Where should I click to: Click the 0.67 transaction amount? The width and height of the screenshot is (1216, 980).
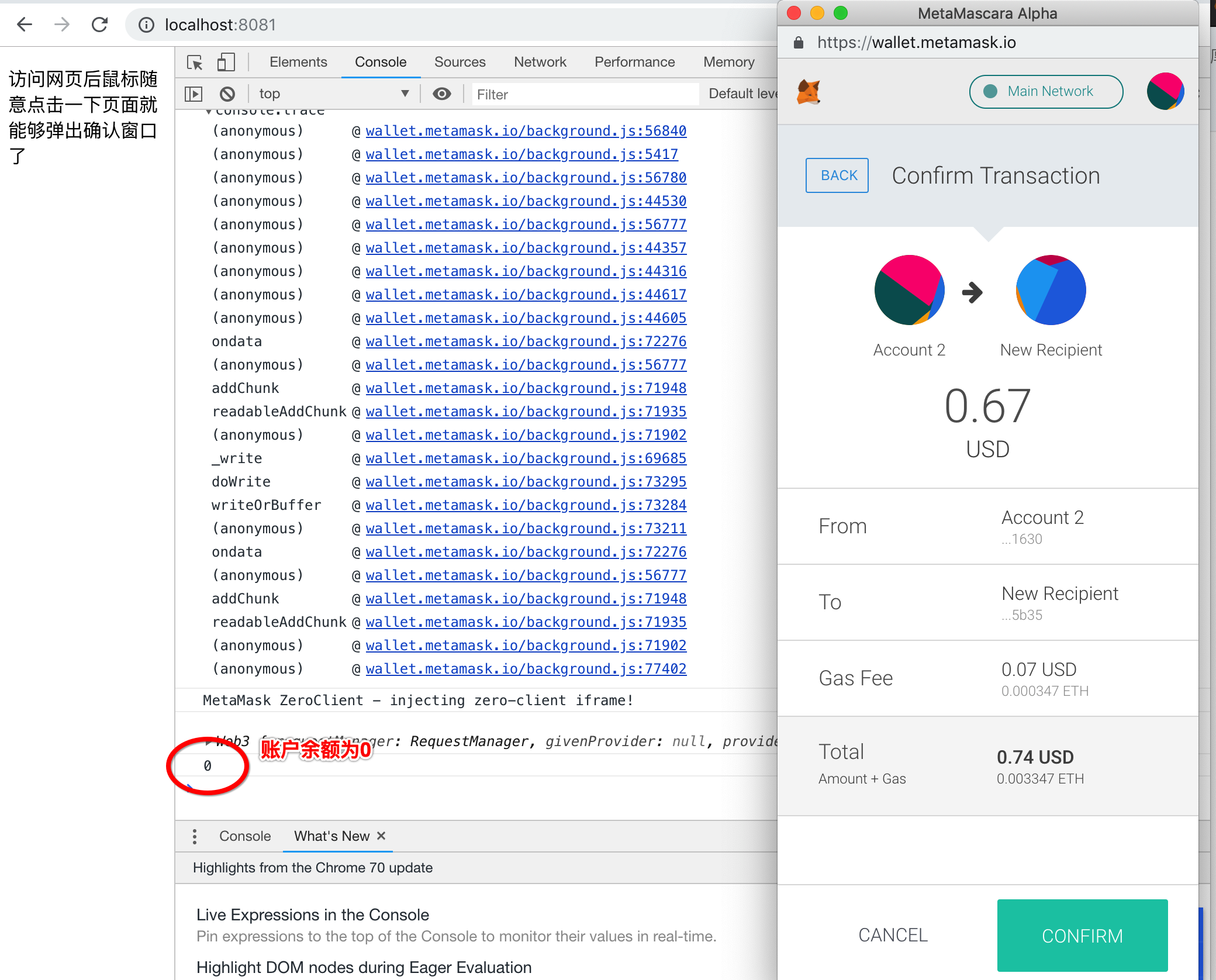point(987,406)
